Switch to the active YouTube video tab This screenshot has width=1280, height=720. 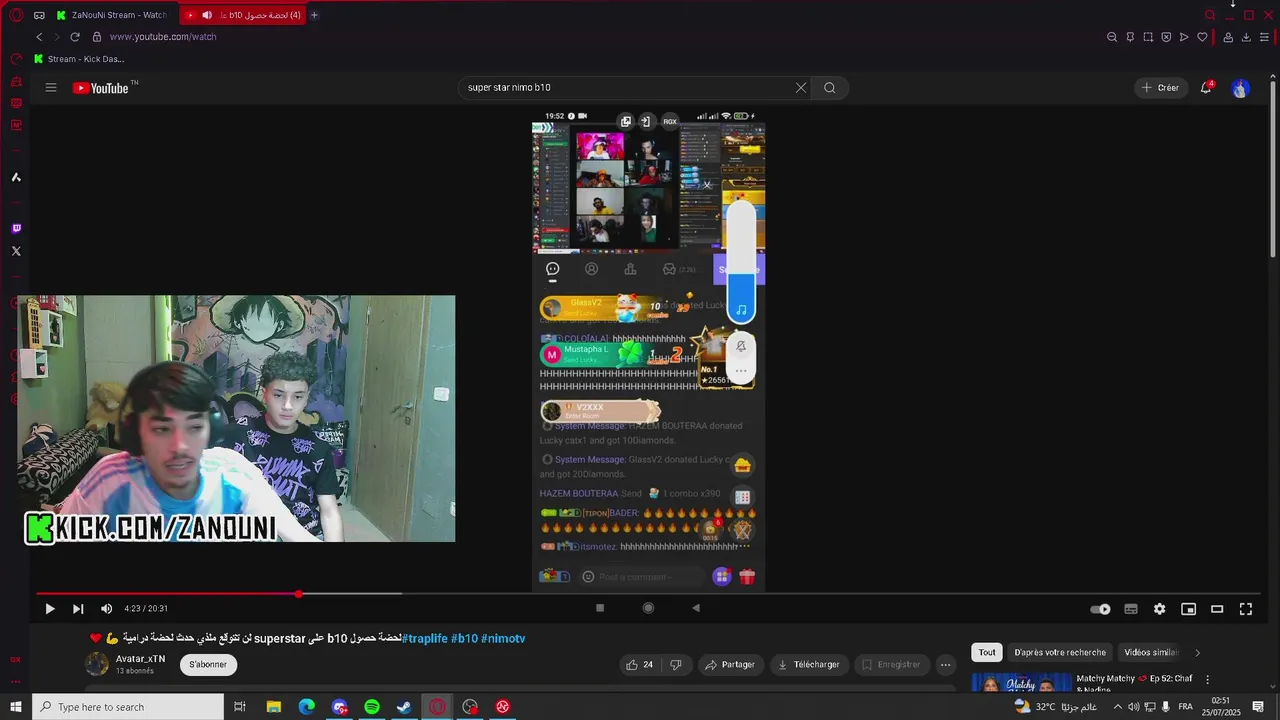[x=243, y=15]
